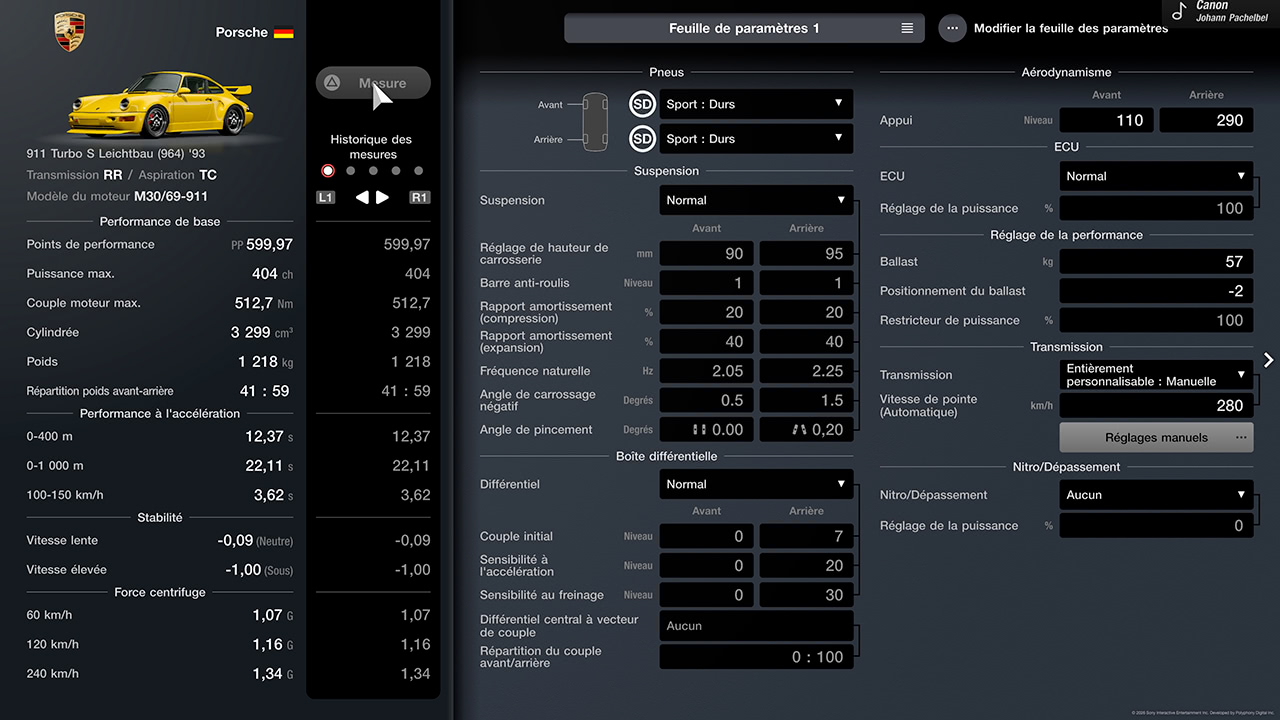Image resolution: width=1280 pixels, height=720 pixels.
Task: Select rear ride height value 95
Action: (807, 254)
